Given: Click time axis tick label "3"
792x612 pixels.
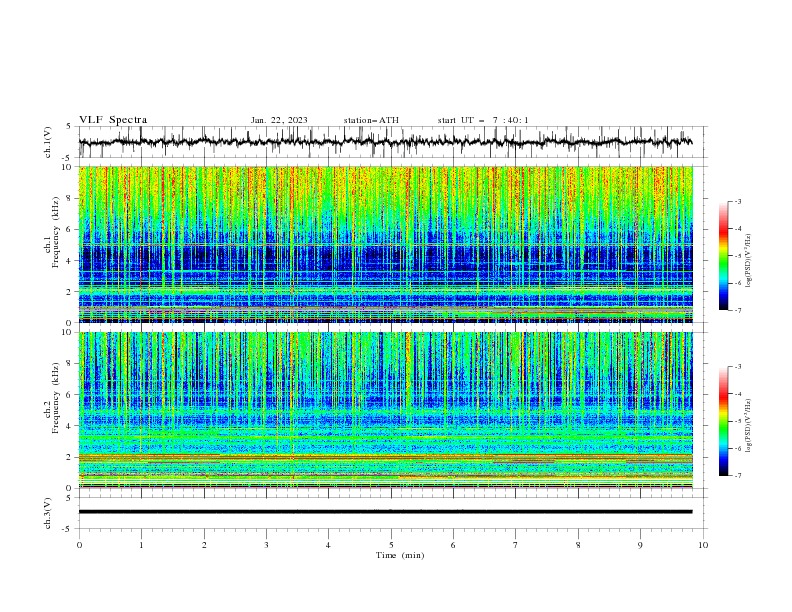Looking at the screenshot, I should 266,545.
